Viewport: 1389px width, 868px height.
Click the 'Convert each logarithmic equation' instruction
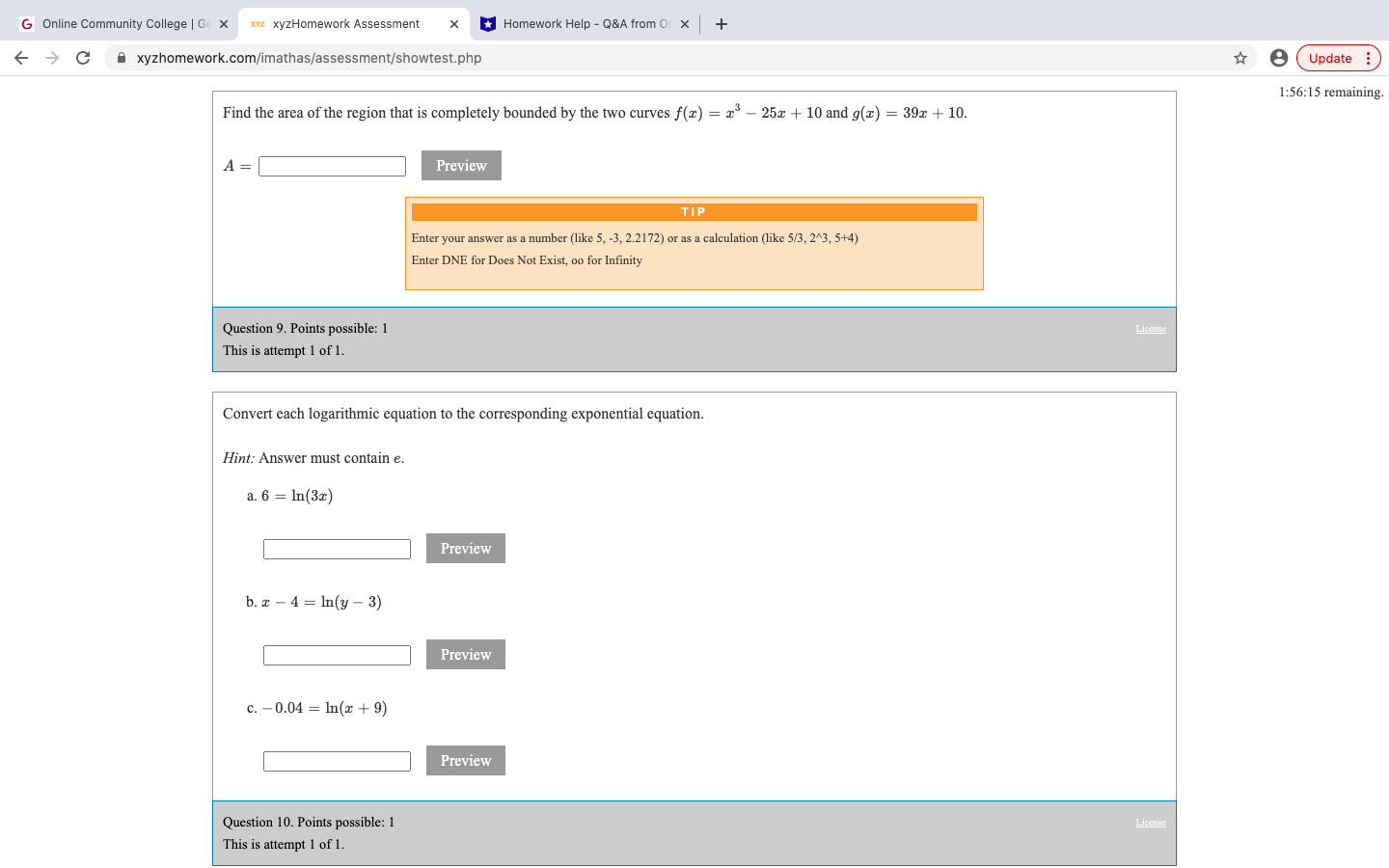(x=463, y=414)
